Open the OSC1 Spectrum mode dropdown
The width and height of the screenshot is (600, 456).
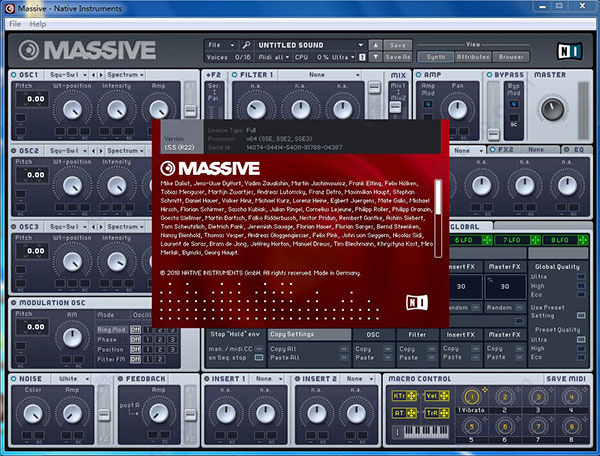[126, 75]
